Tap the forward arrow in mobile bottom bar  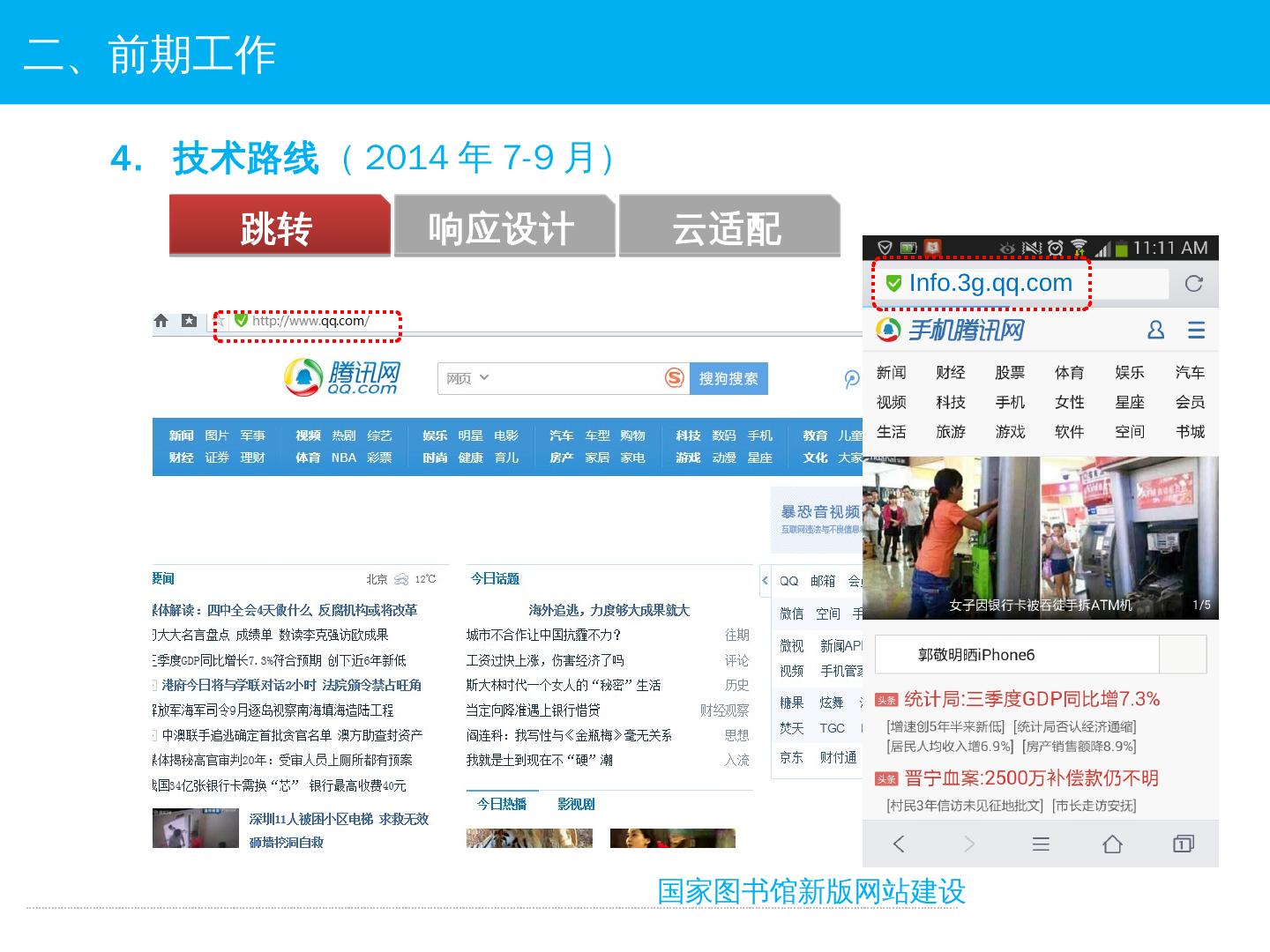[x=969, y=844]
